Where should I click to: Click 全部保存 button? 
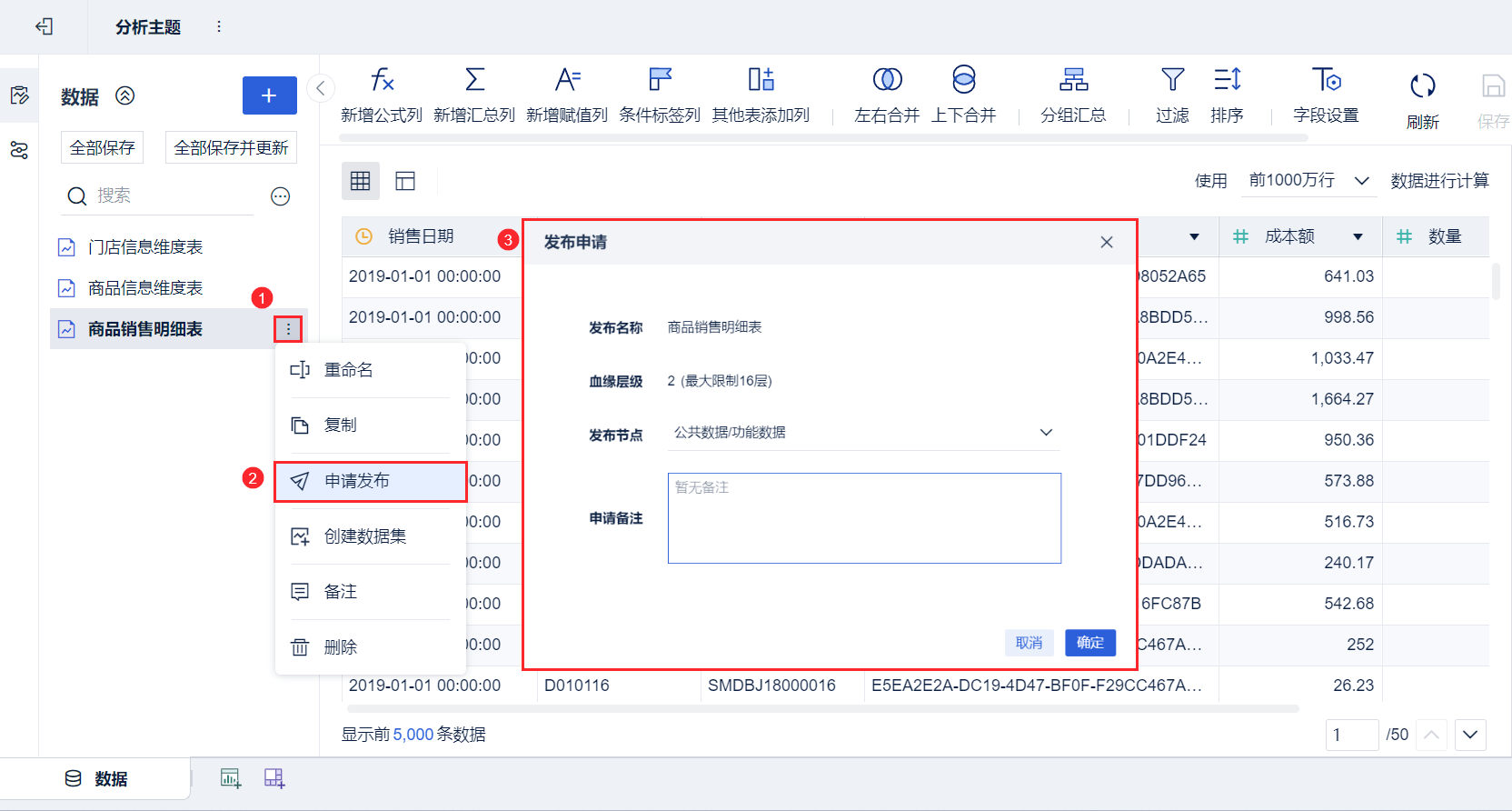pyautogui.click(x=103, y=147)
